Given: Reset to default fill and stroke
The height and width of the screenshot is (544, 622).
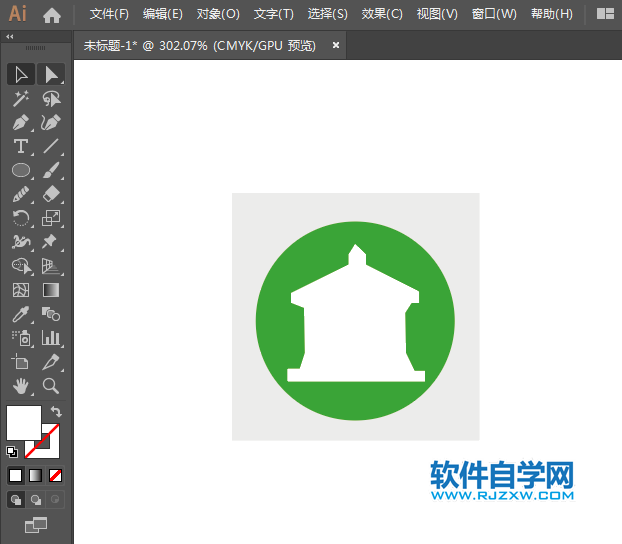Looking at the screenshot, I should point(12,452).
